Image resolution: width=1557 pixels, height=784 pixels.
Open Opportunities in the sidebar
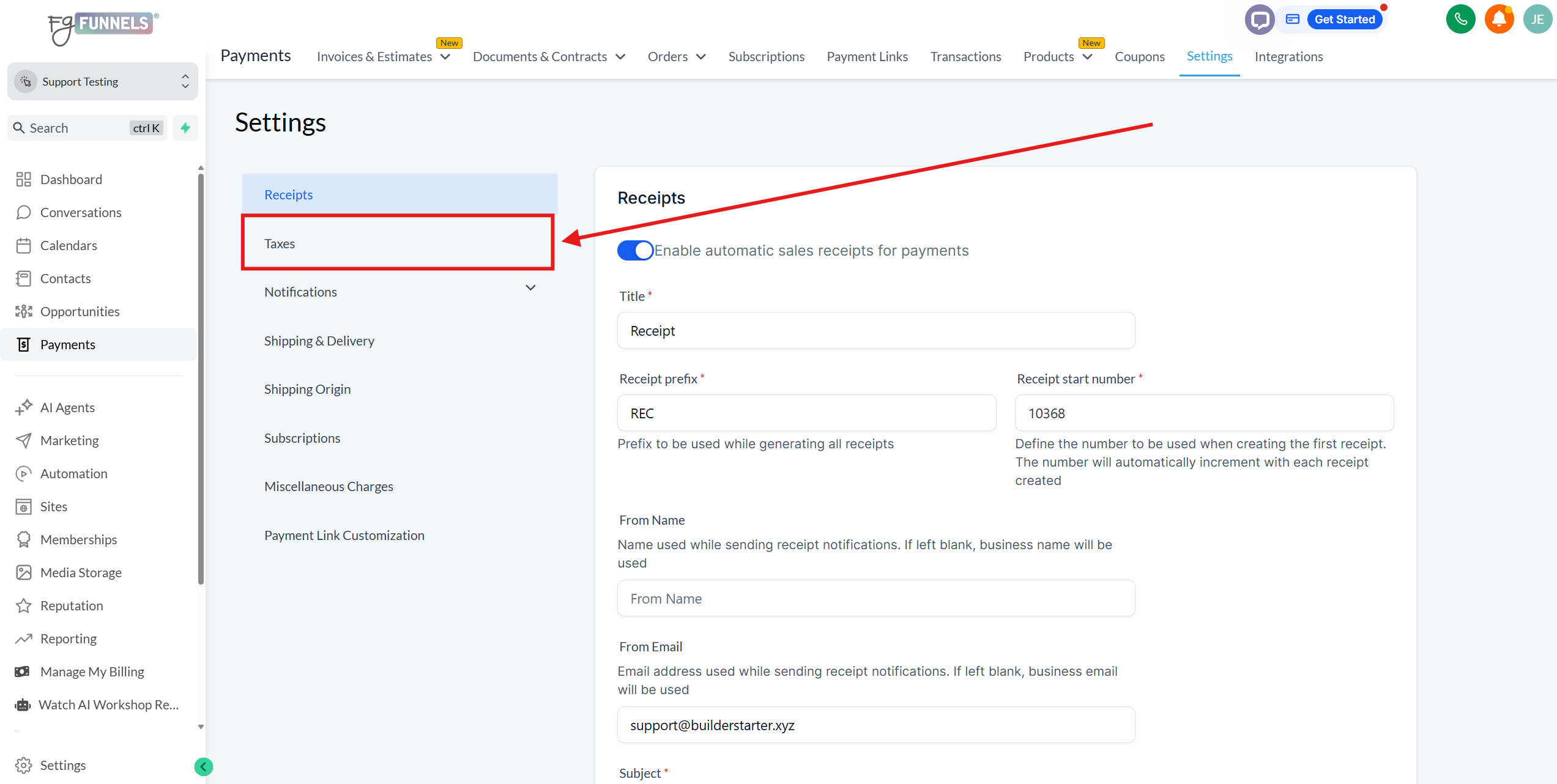tap(80, 311)
